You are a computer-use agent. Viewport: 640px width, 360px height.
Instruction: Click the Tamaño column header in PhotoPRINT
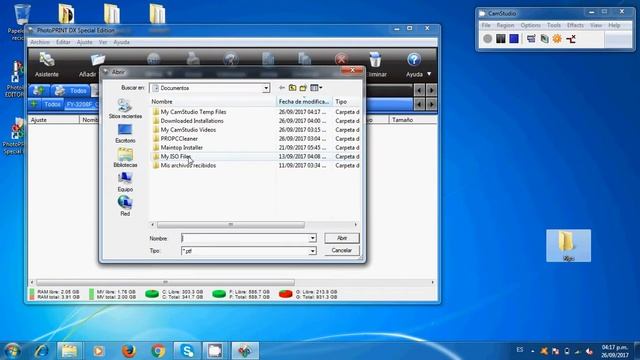pos(412,120)
